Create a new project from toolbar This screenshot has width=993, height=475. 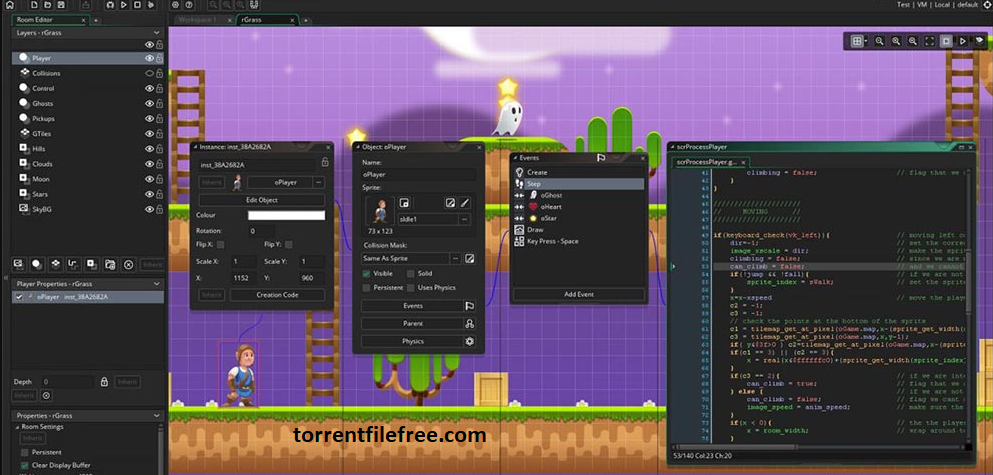pos(33,5)
